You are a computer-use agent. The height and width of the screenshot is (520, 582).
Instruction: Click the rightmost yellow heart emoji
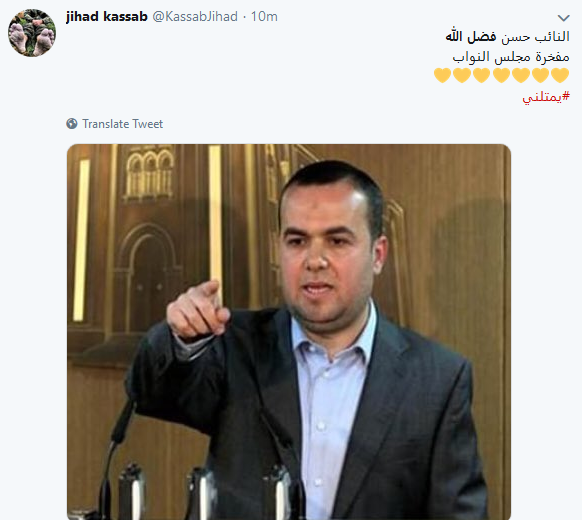[x=560, y=75]
